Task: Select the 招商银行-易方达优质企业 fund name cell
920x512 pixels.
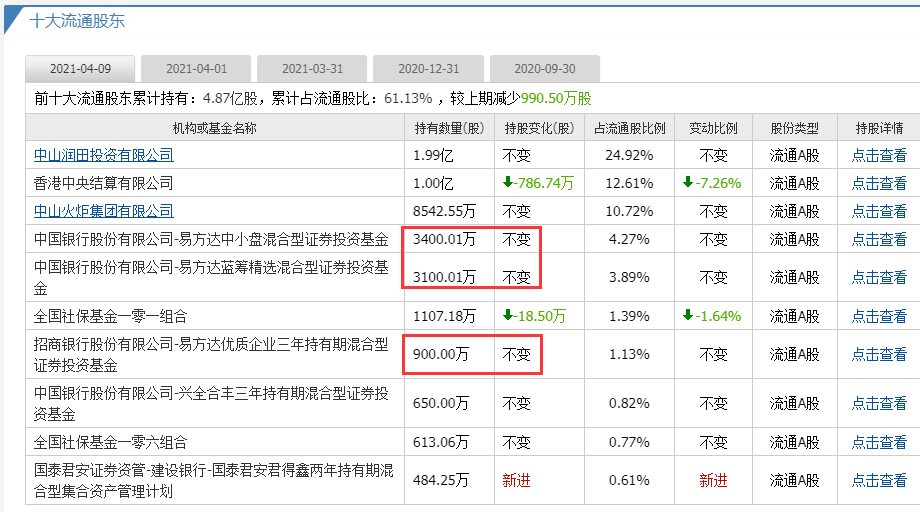Action: point(215,354)
